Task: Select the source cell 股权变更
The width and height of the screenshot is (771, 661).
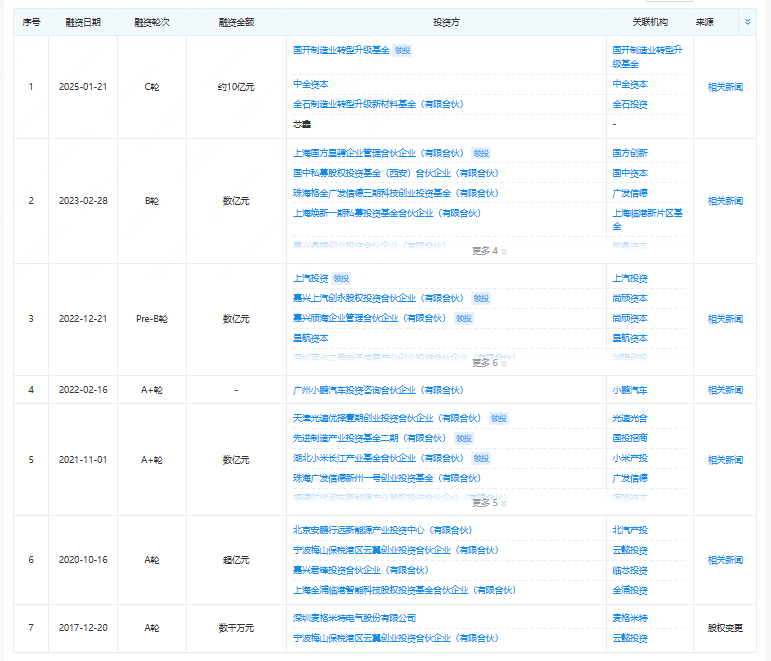Action: click(x=725, y=628)
